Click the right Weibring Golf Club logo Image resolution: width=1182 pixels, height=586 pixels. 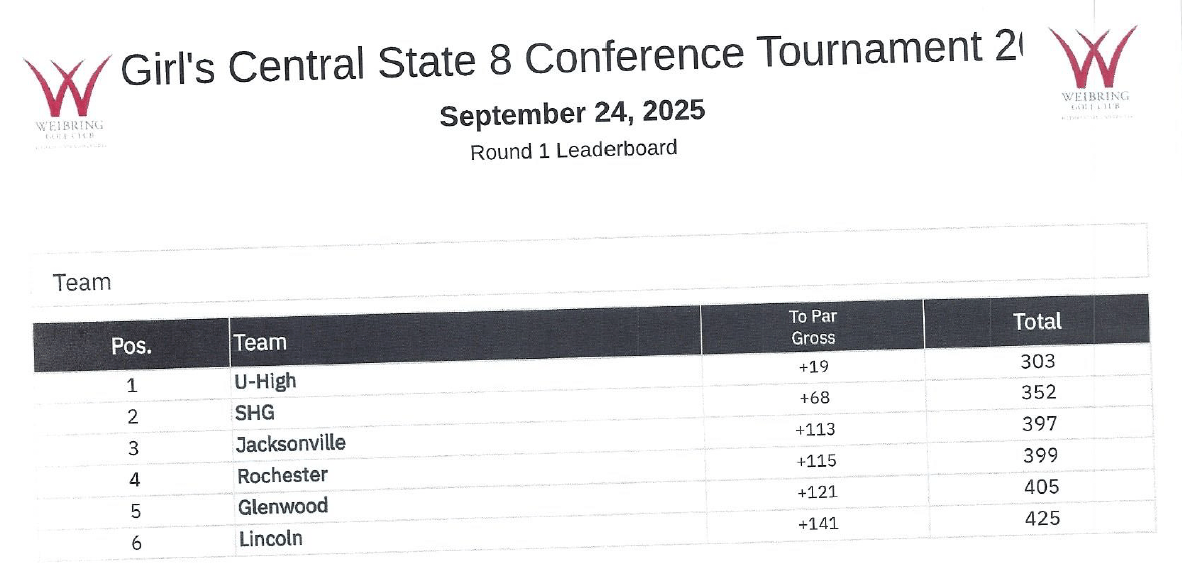[1093, 72]
